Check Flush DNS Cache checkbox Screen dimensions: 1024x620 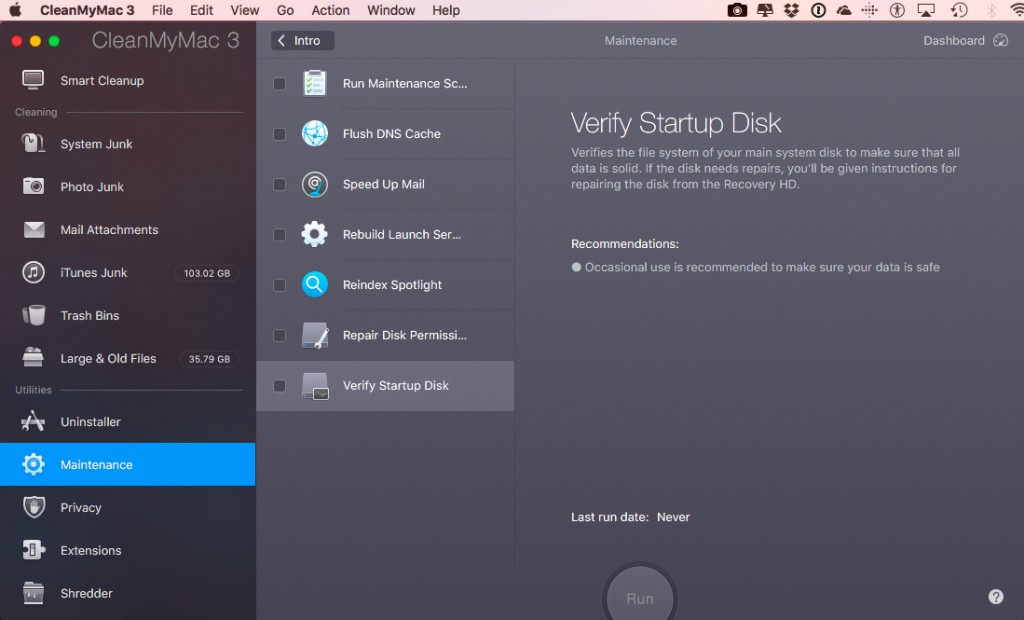[x=280, y=134]
